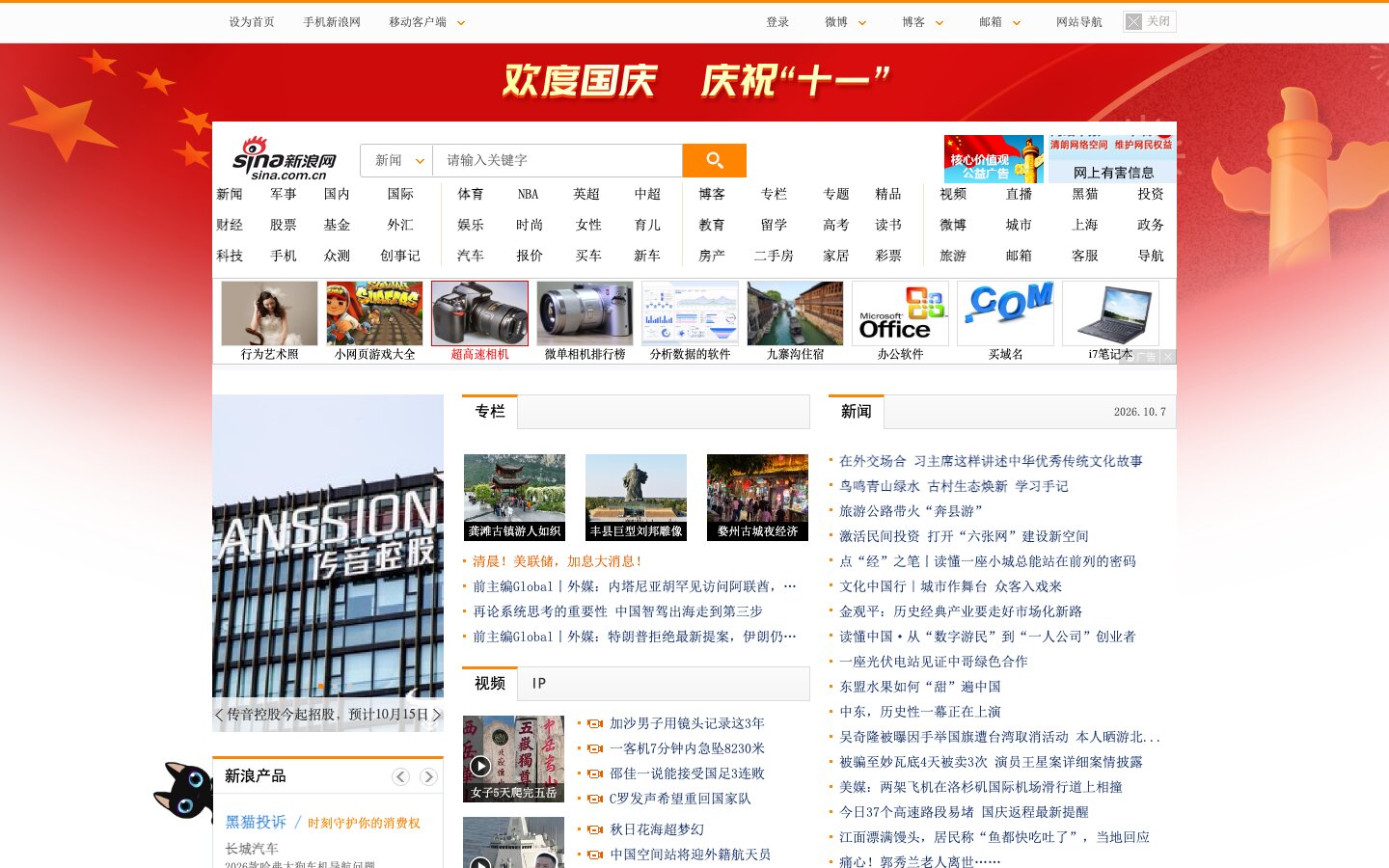Click previous arrow in 新浪产品 panel
Image resolution: width=1389 pixels, height=868 pixels.
[400, 776]
